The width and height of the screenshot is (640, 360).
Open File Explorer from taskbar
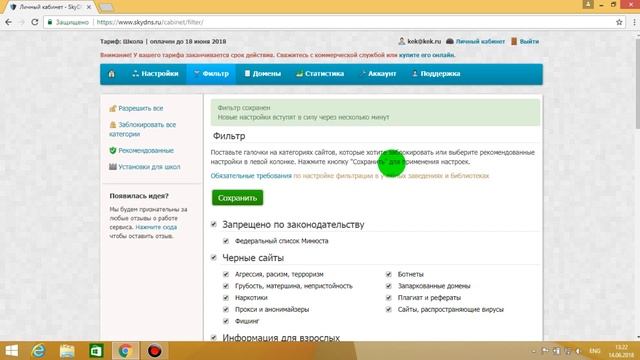coord(67,351)
